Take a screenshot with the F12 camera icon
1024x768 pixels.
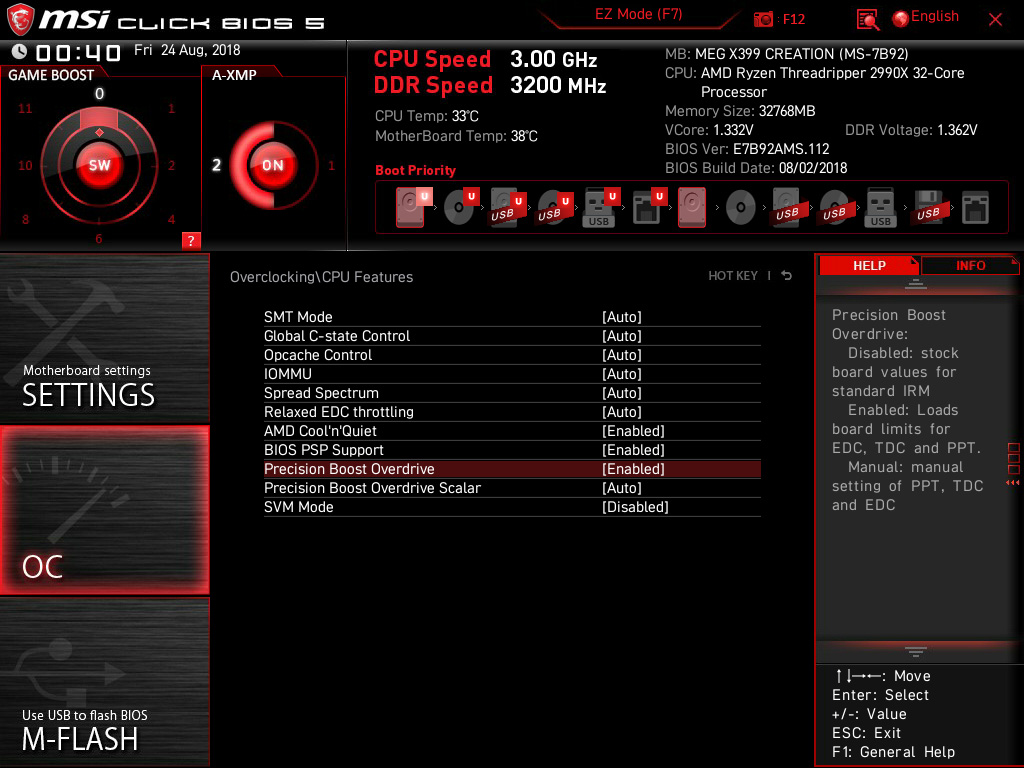coord(763,20)
